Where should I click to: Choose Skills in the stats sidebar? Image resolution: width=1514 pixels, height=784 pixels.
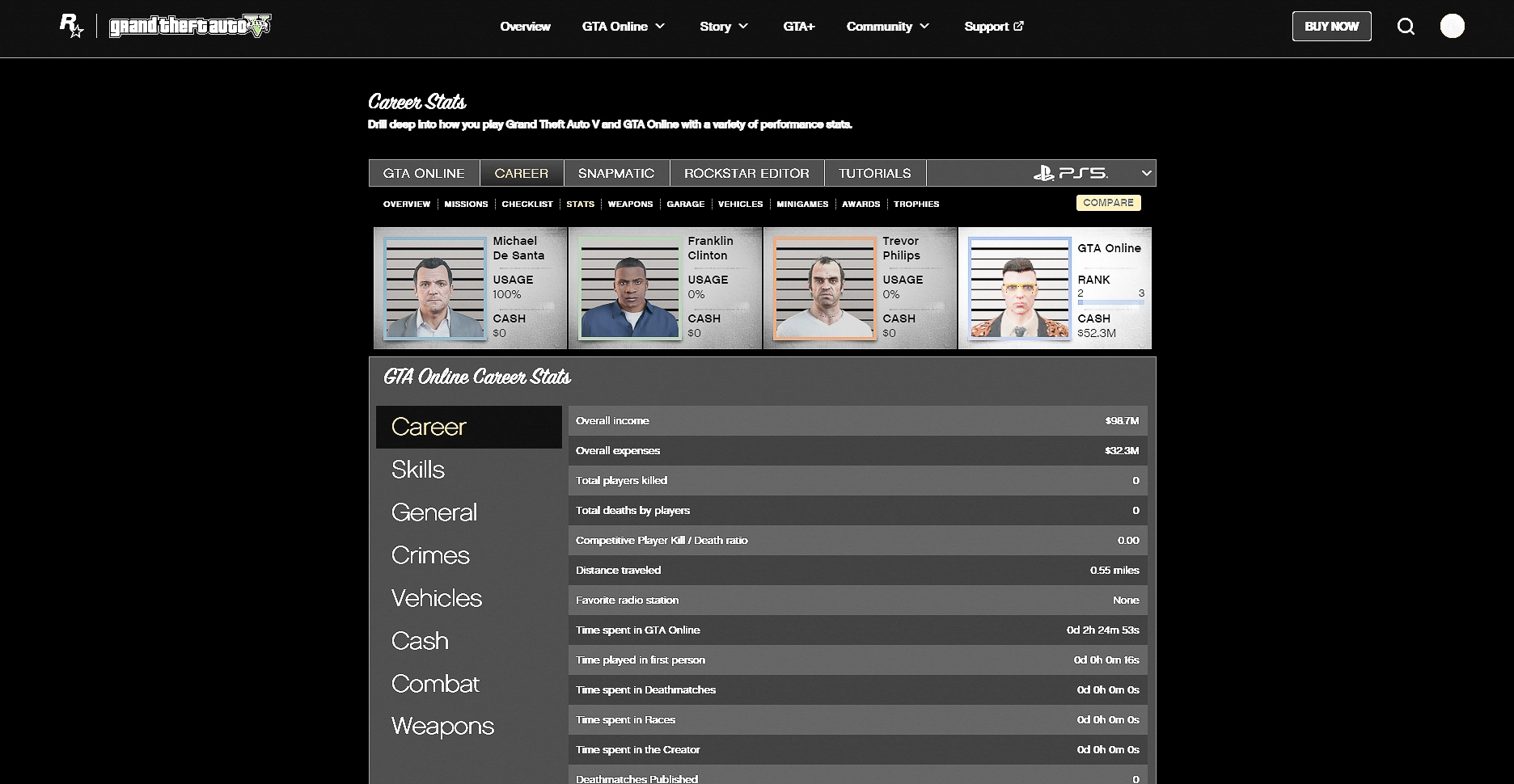[418, 470]
